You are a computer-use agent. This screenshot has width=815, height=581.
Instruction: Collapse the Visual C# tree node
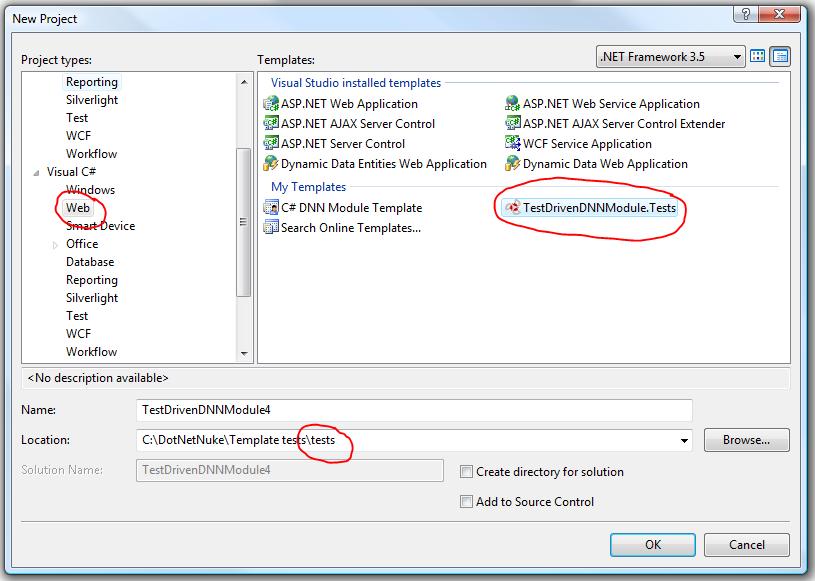click(37, 172)
